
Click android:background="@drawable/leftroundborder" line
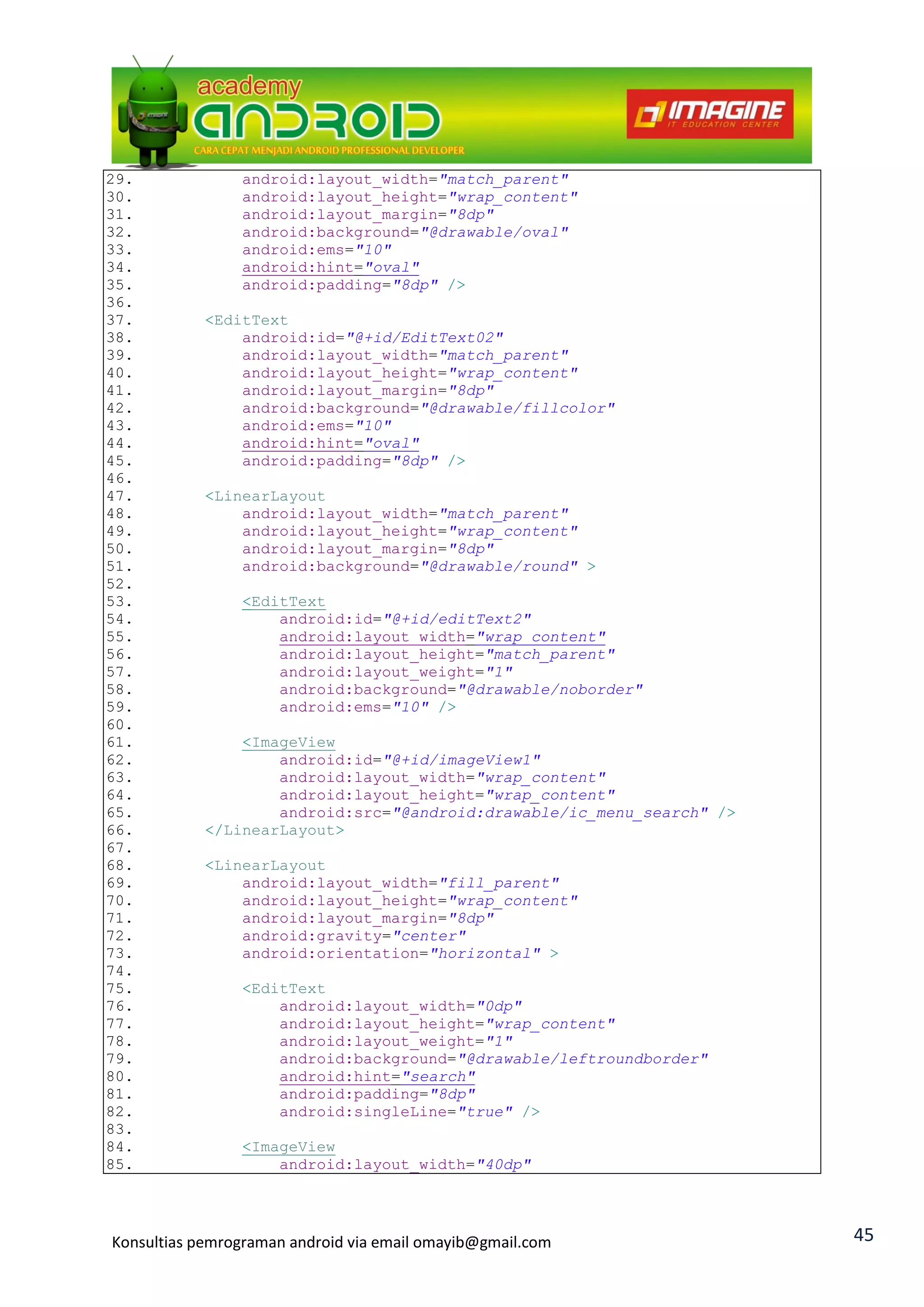(494, 1059)
